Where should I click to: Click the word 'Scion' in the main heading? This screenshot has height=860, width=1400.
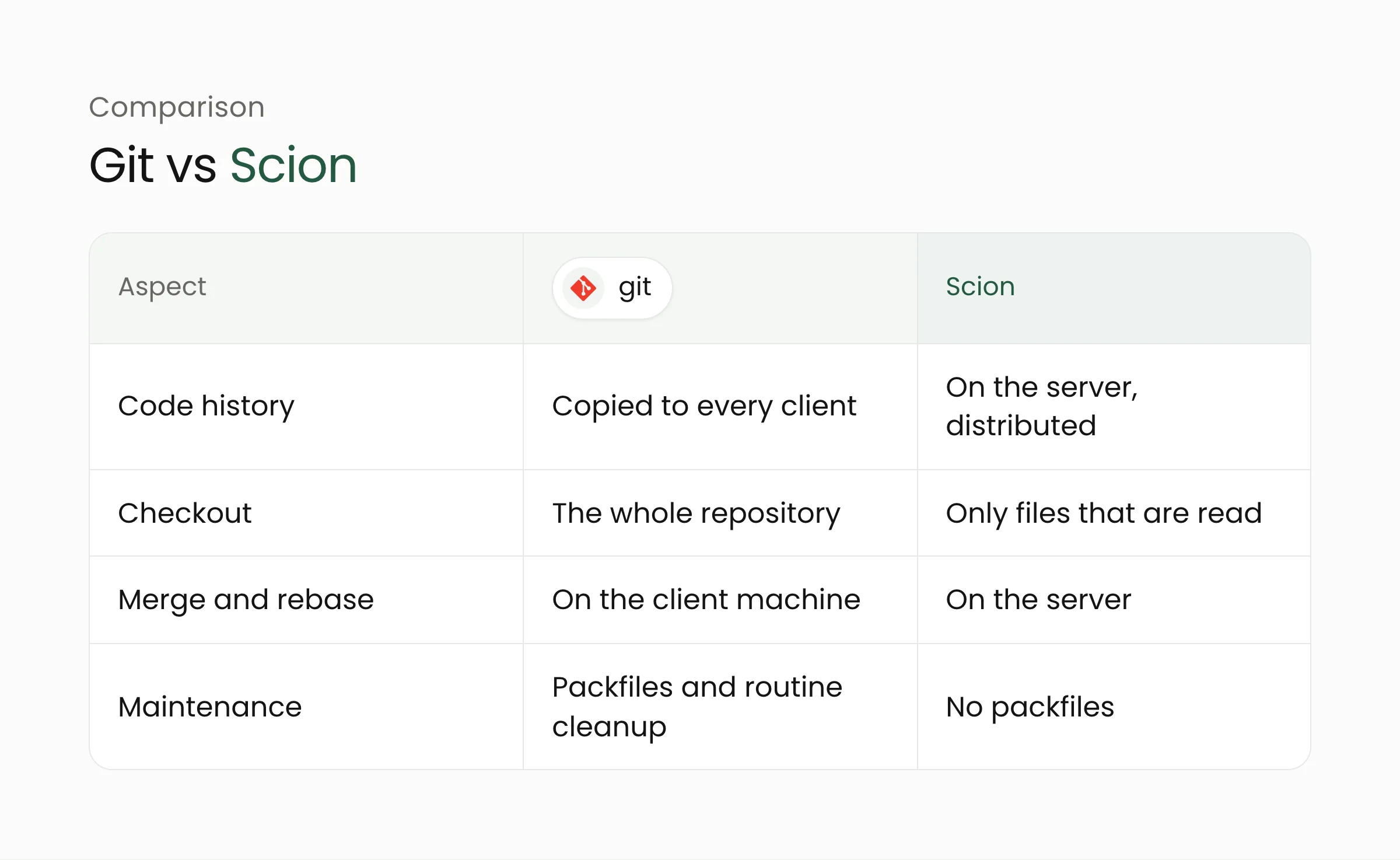pos(293,166)
